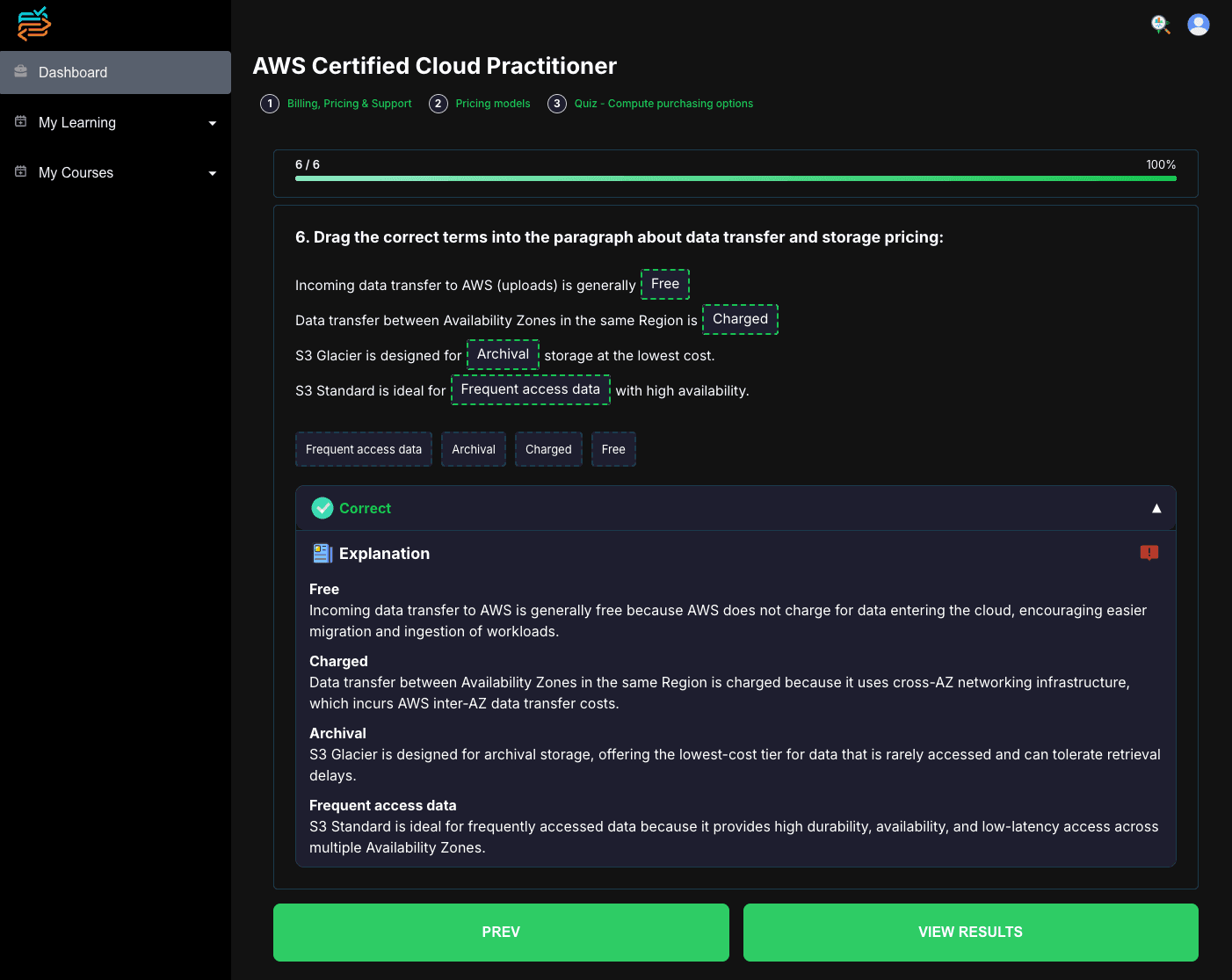Select the Charged term in the paragraph
This screenshot has width=1232, height=980.
coord(740,319)
